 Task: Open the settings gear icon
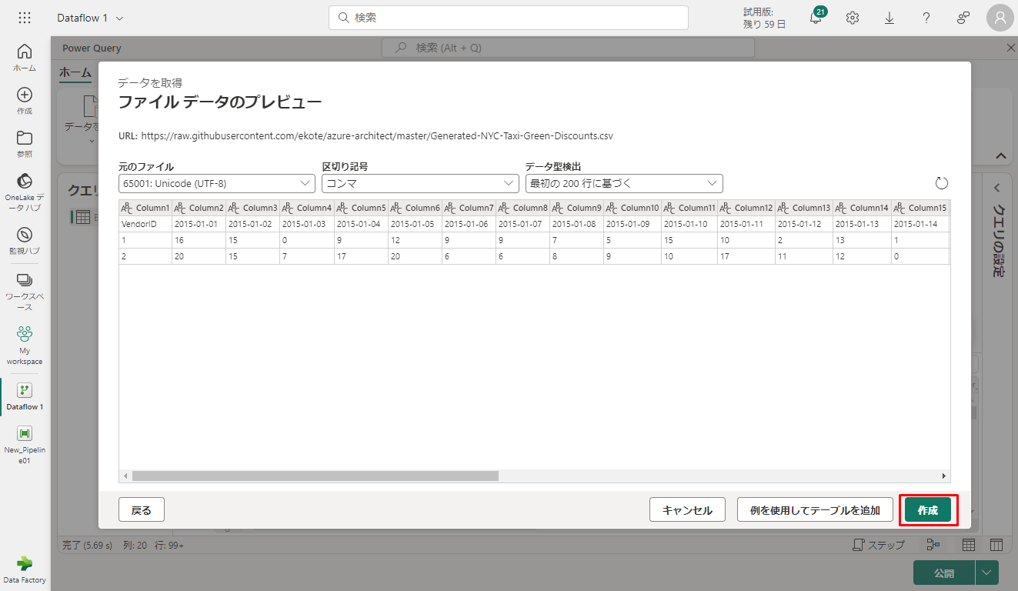[852, 18]
